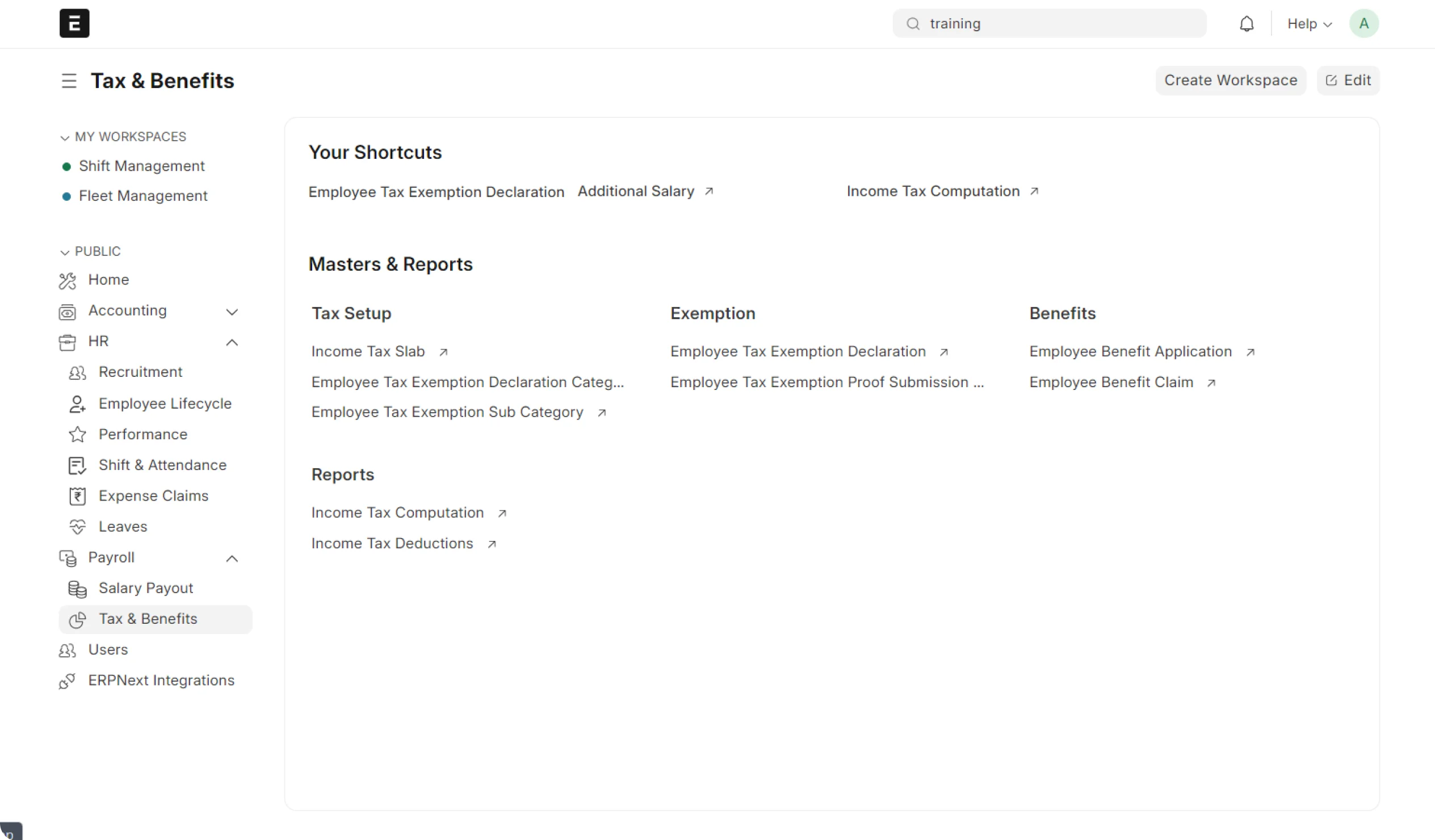The image size is (1435, 840).
Task: Open the notification bell
Action: pos(1247,23)
